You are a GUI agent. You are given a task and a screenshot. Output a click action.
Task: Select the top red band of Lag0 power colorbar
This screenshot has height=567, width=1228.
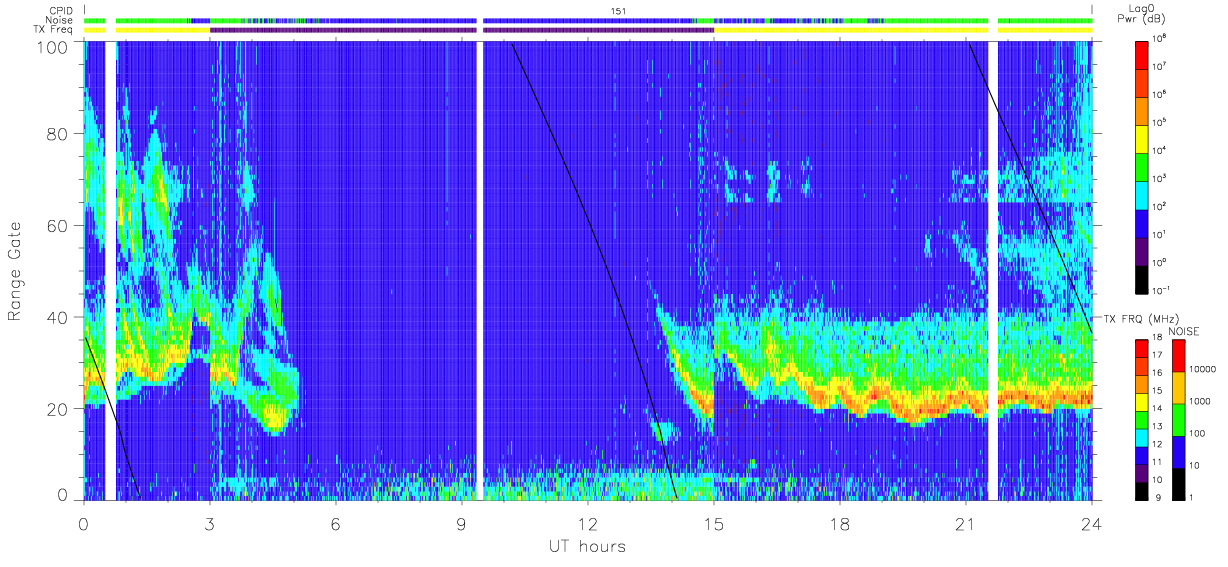(1144, 53)
